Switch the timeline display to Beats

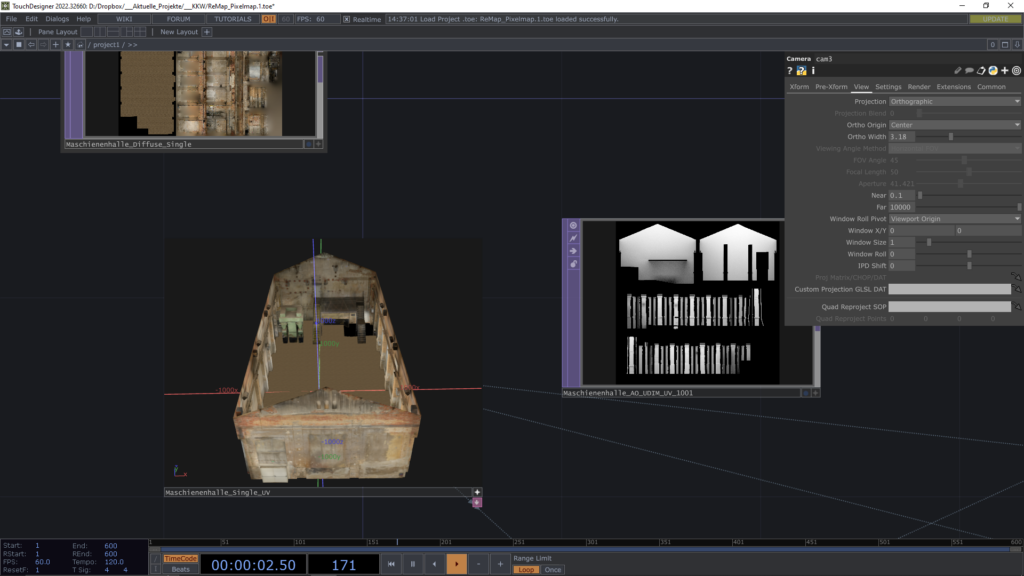[x=180, y=569]
